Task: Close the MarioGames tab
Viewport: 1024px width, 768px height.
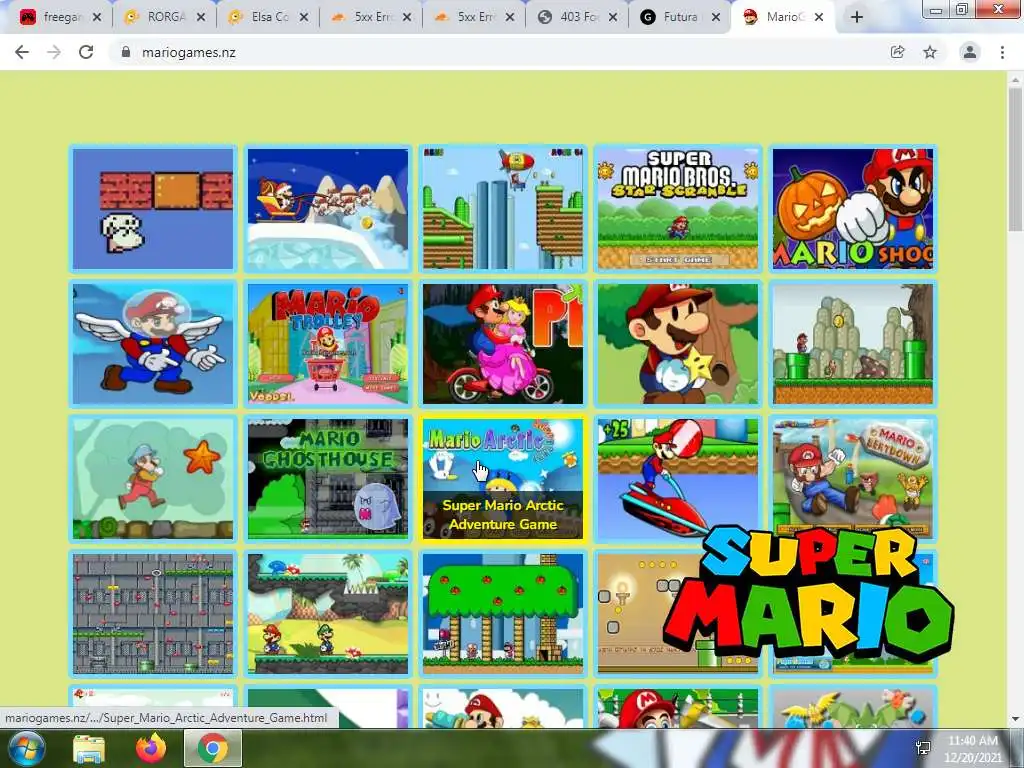Action: (x=819, y=18)
